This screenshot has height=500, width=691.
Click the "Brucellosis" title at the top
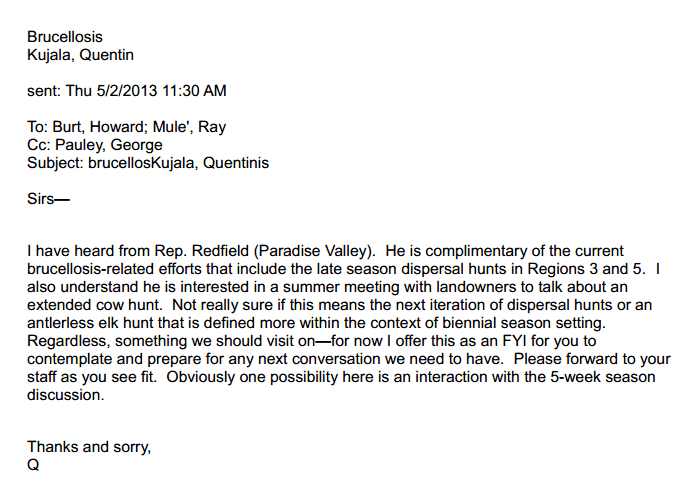(x=64, y=37)
